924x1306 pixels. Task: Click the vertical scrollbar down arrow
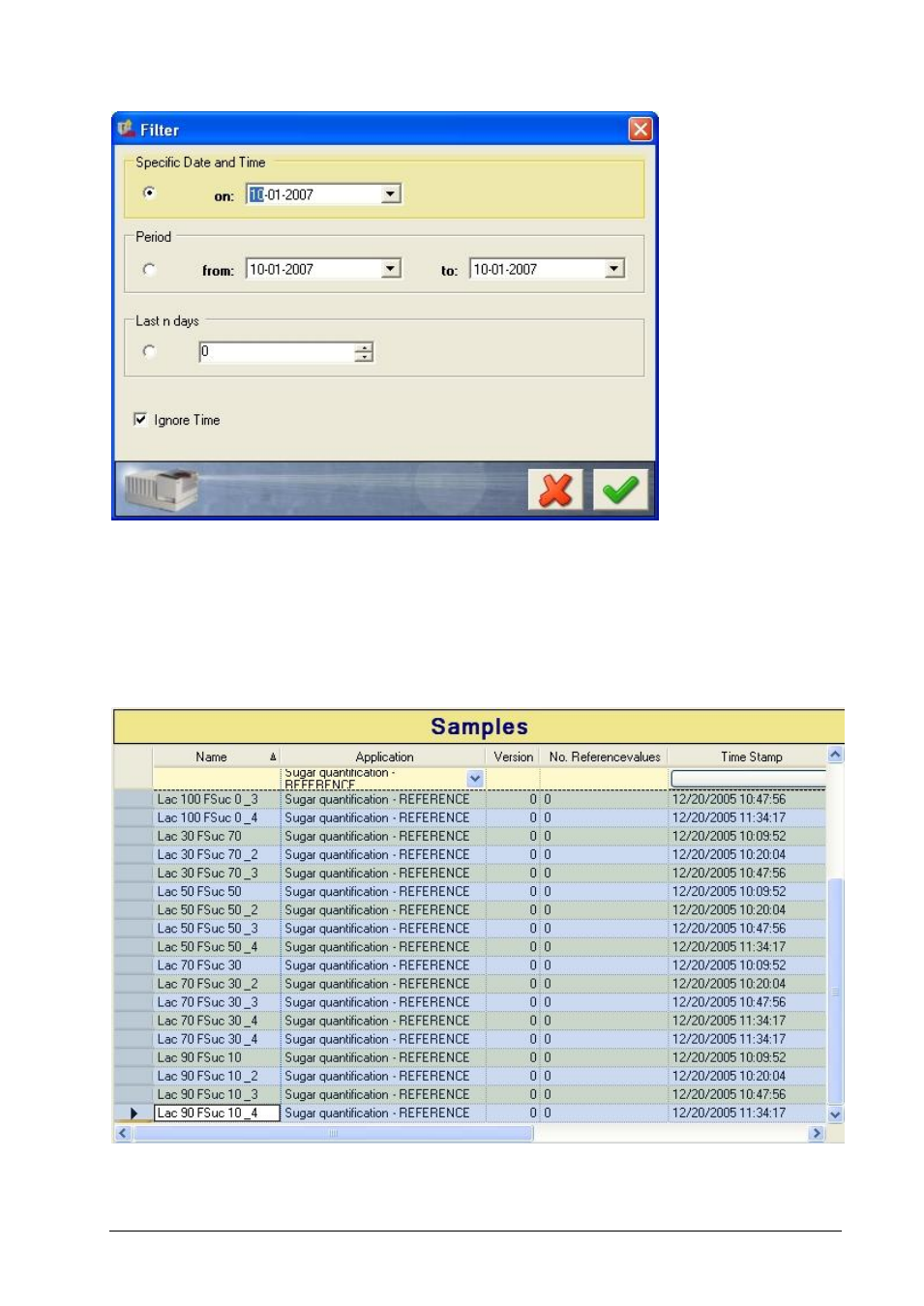pyautogui.click(x=836, y=1114)
